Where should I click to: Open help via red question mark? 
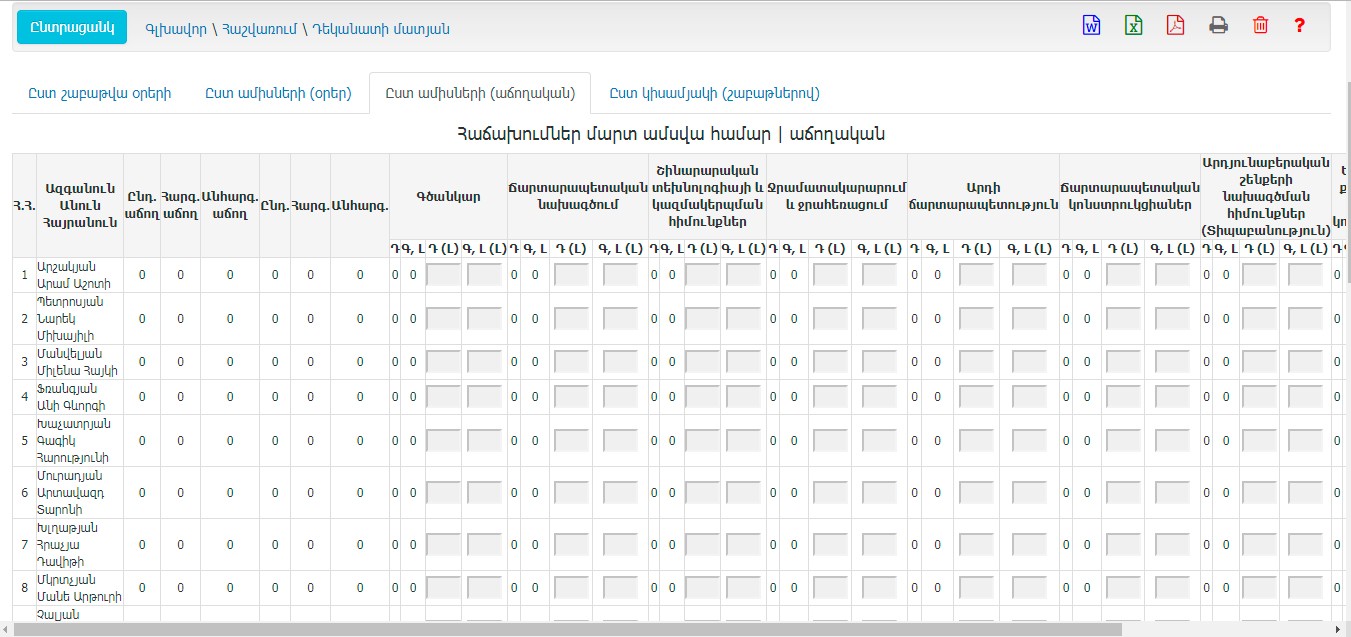[x=1299, y=26]
